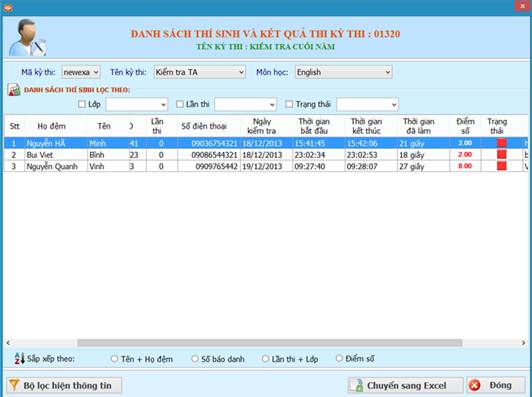Screen dimensions: 532x397
Task: Click red status square in the selected first row
Action: pyautogui.click(x=501, y=143)
